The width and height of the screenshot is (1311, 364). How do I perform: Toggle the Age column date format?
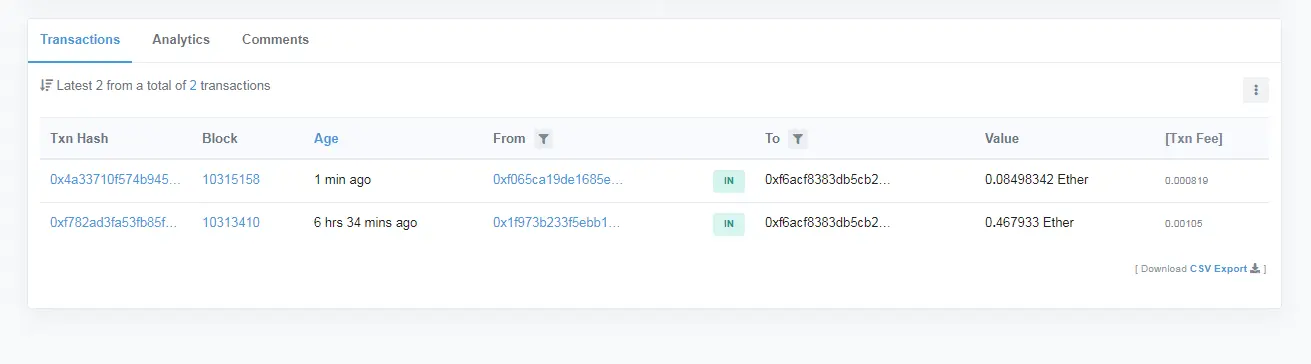326,139
